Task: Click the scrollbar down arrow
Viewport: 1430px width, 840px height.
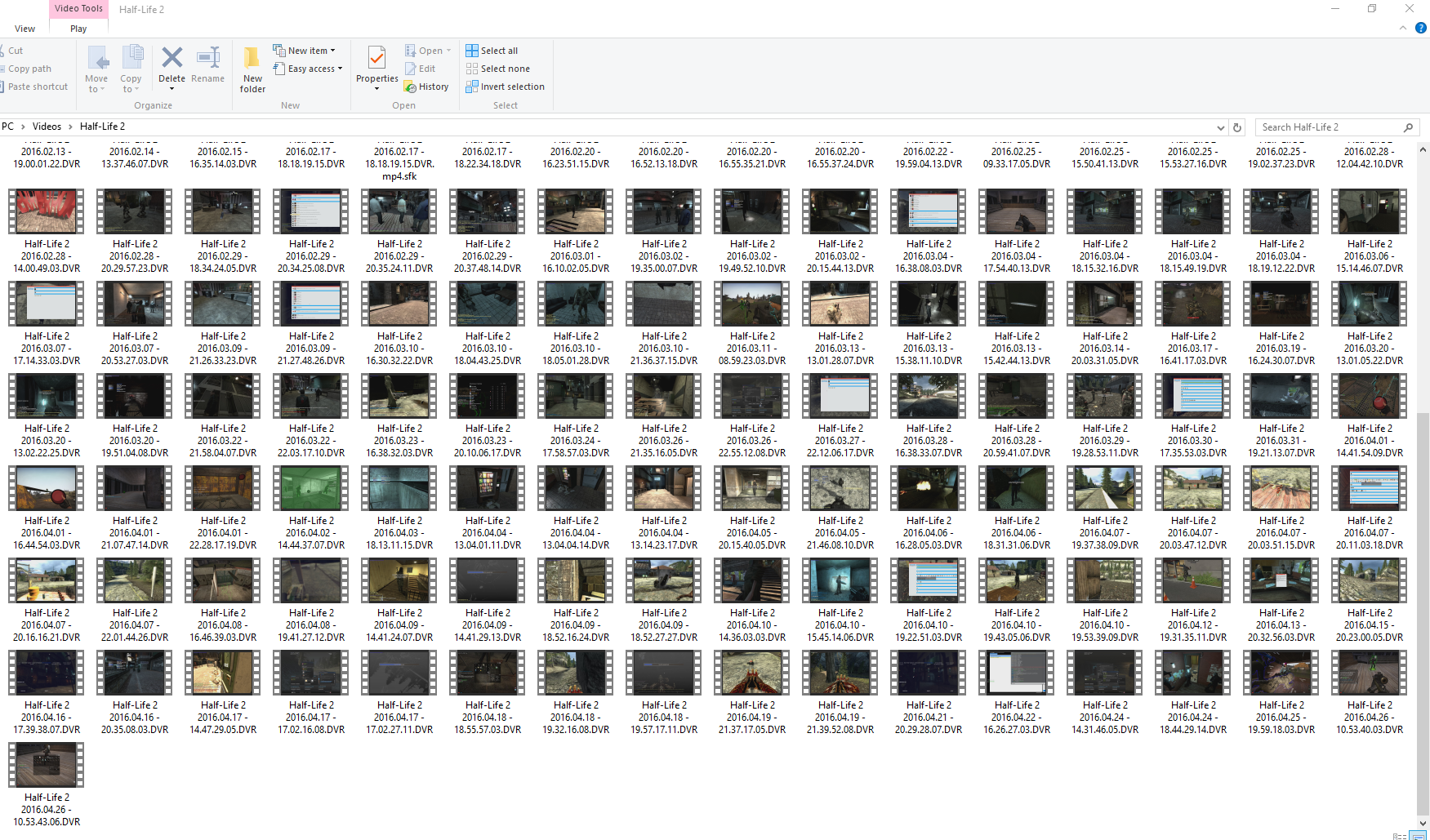Action: coord(1423,823)
